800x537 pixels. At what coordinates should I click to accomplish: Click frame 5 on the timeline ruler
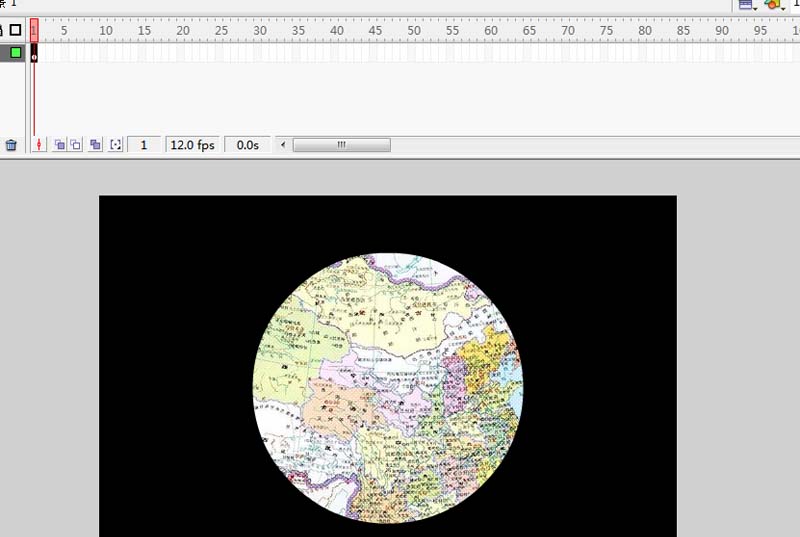(x=64, y=31)
